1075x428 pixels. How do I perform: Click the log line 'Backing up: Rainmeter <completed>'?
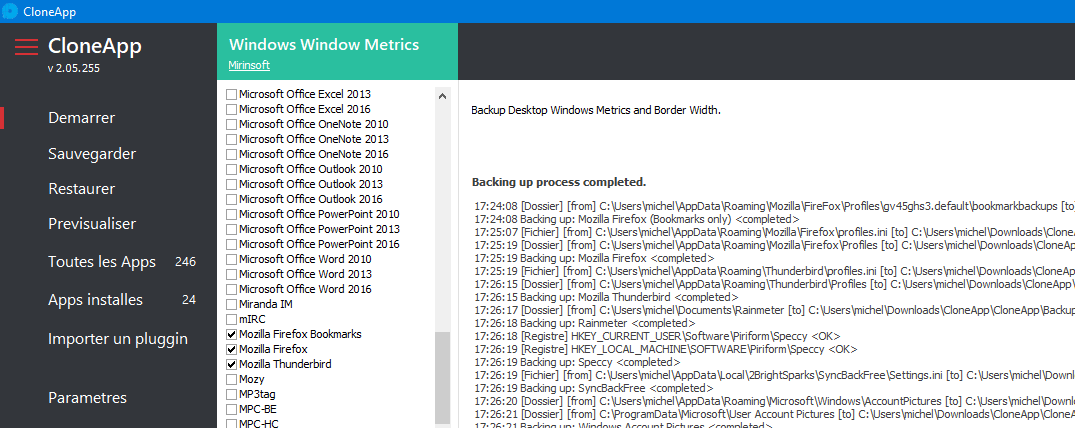tap(584, 323)
